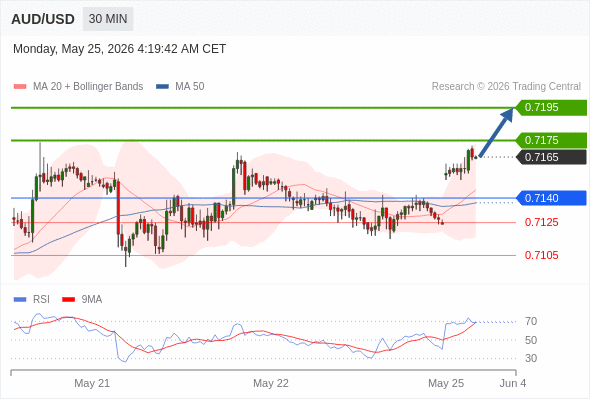
Task: Click the May 25 date axis label
Action: (x=446, y=383)
